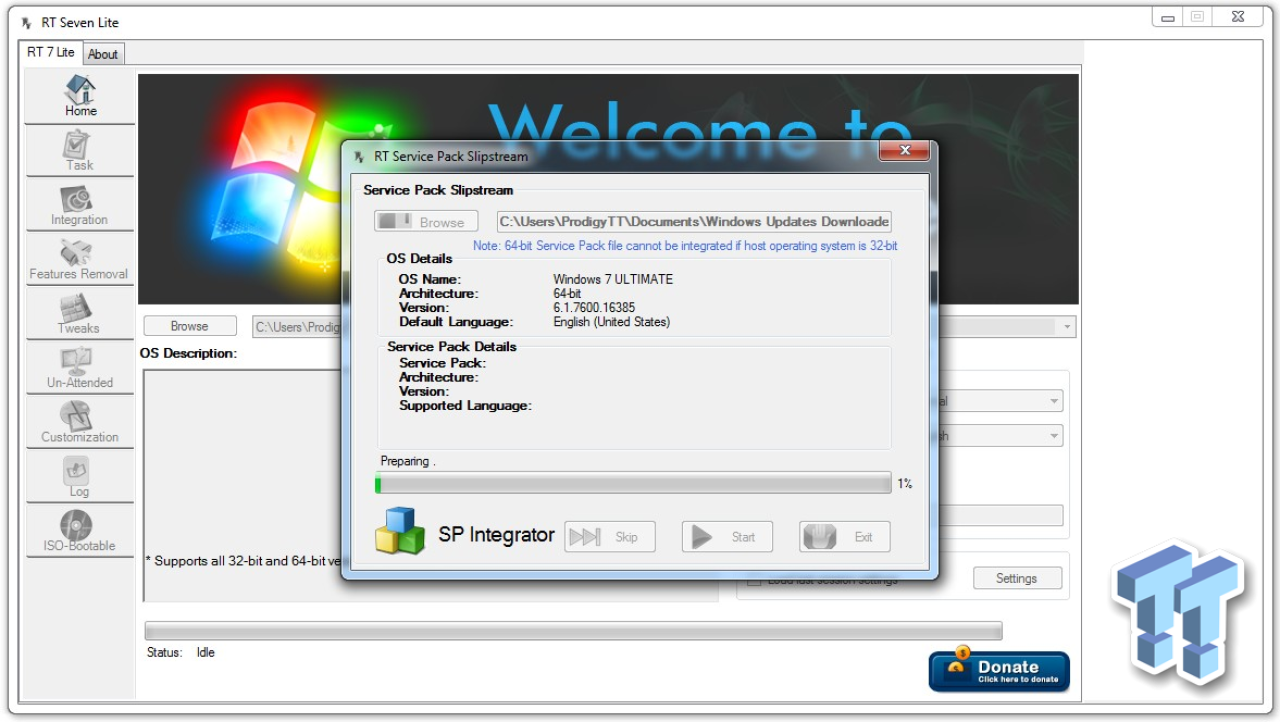The width and height of the screenshot is (1280, 722).
Task: Open the Tweaks sidebar item
Action: click(80, 314)
